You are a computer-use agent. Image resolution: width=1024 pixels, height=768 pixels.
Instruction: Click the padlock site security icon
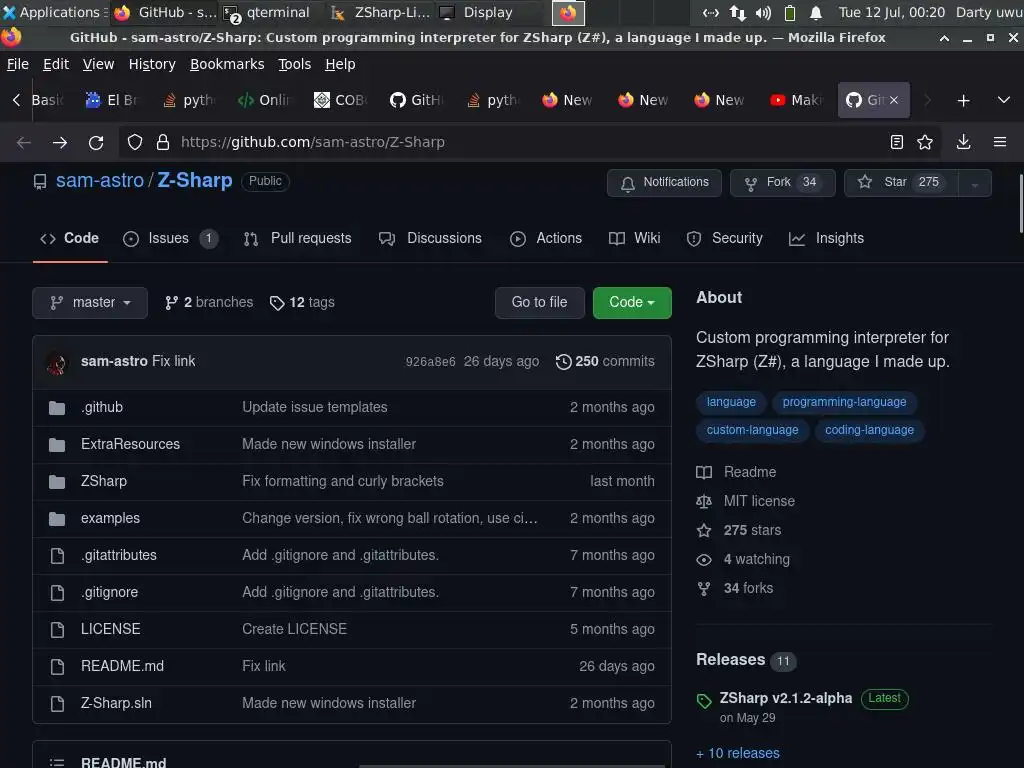point(163,142)
